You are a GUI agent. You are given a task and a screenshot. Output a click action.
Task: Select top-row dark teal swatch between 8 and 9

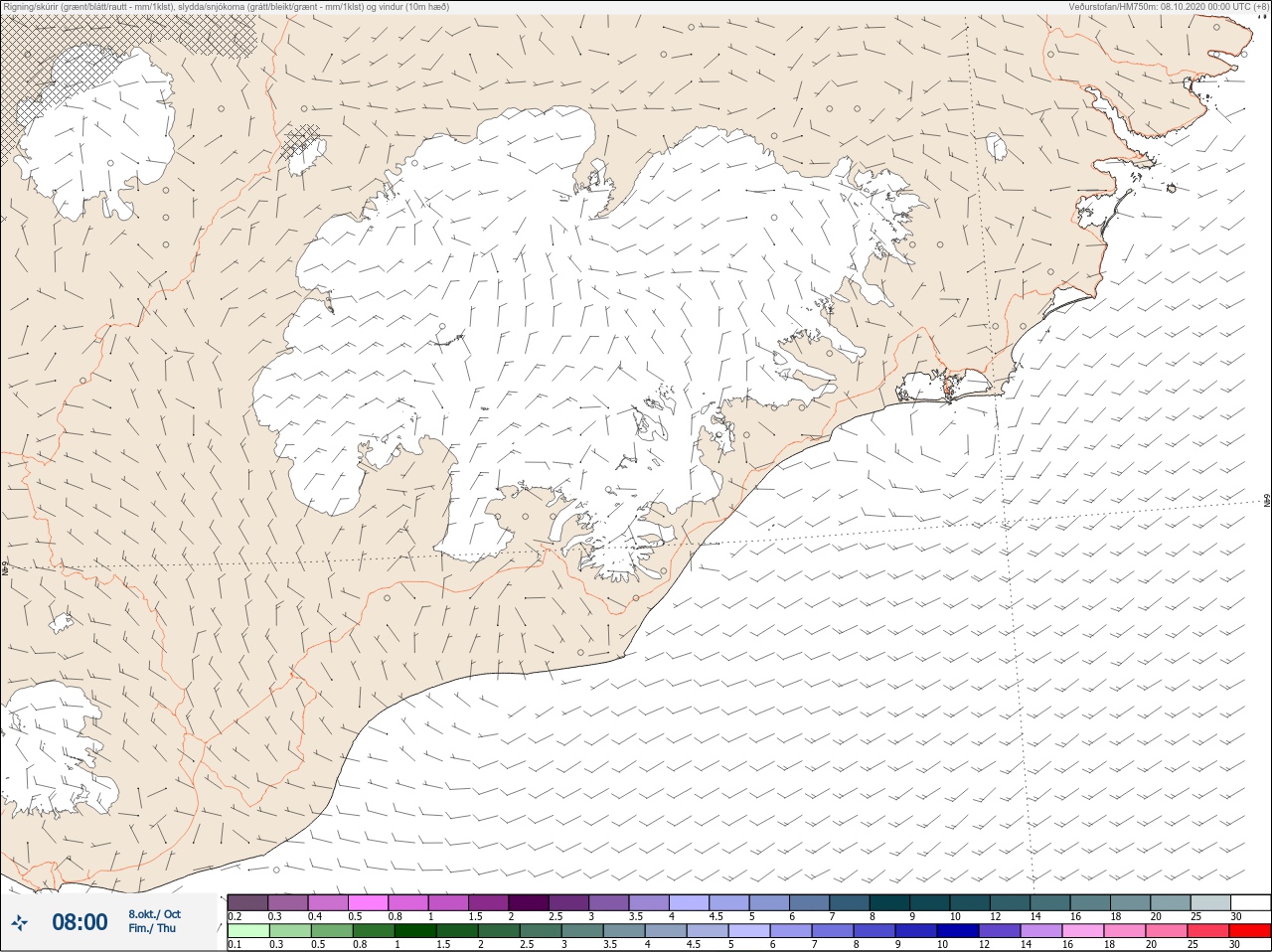point(889,902)
